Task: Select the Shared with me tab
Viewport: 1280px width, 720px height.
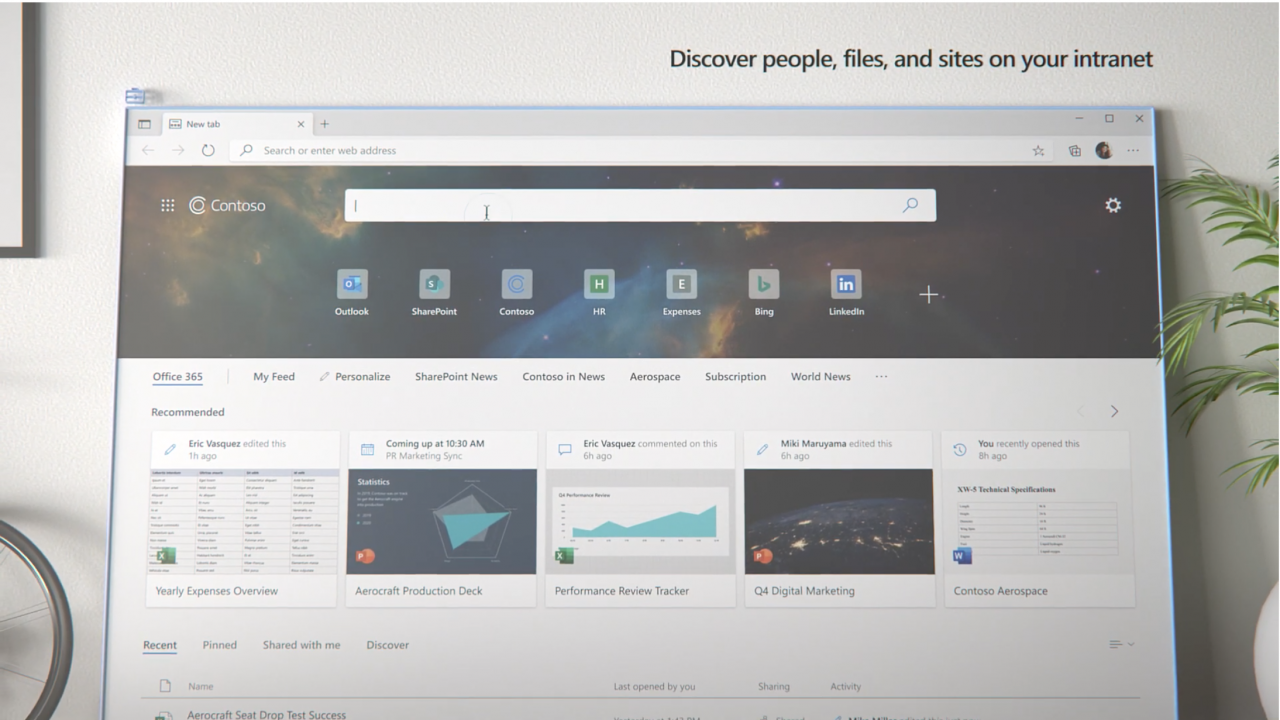Action: point(301,645)
